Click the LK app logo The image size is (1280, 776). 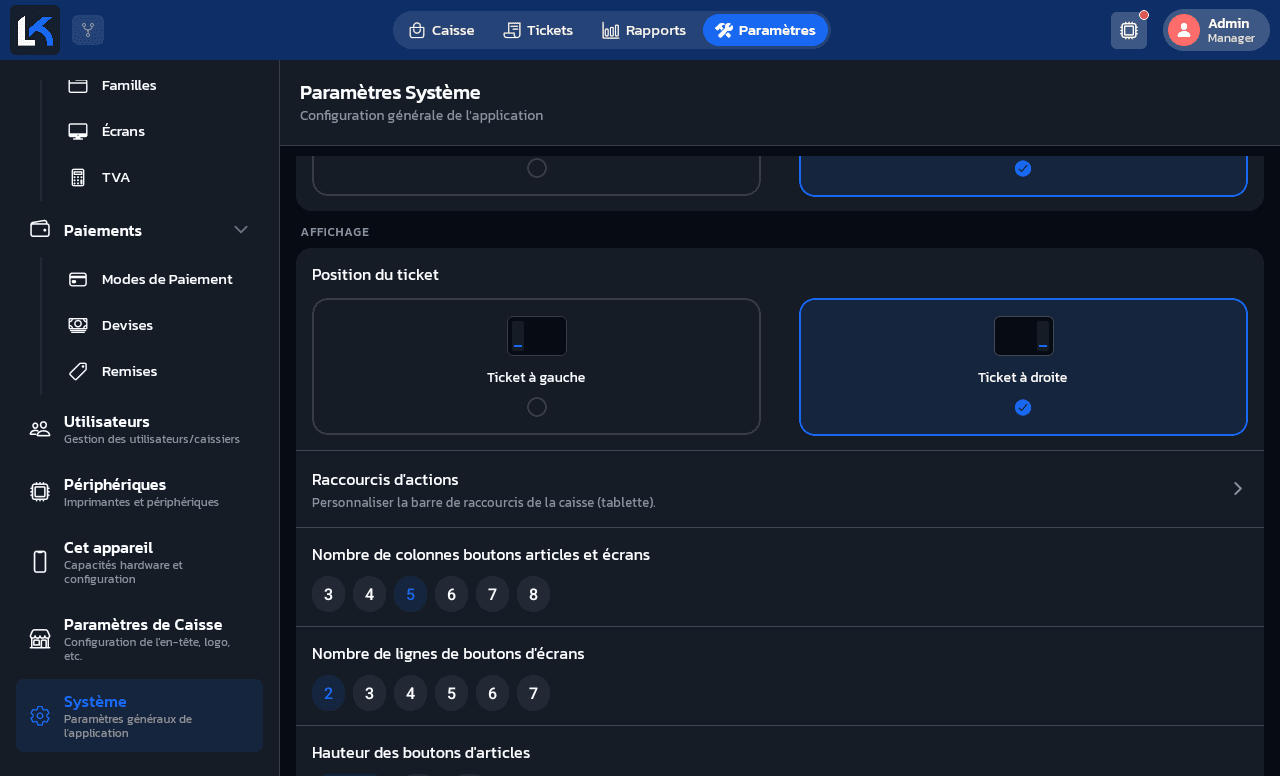tap(35, 30)
